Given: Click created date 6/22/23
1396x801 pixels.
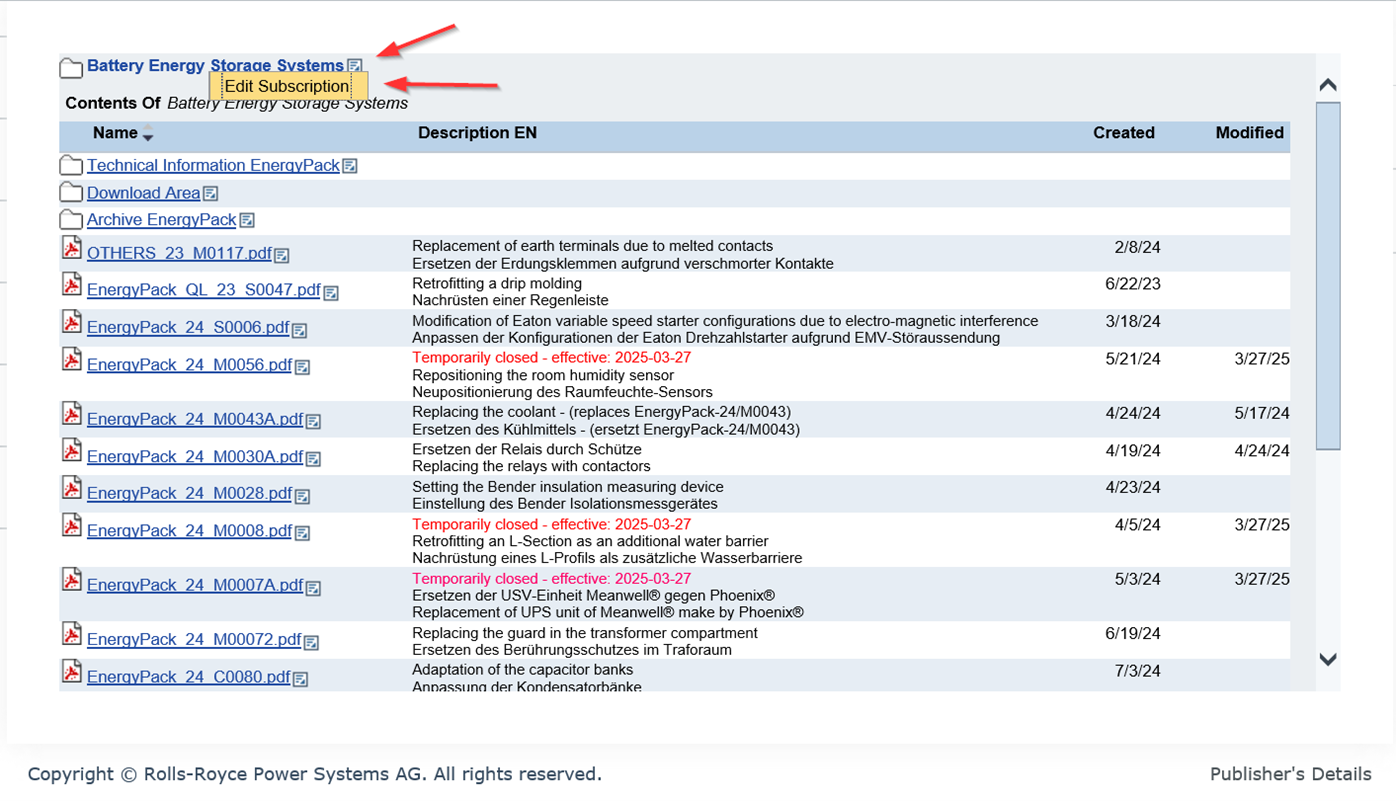Looking at the screenshot, I should click(x=1133, y=284).
